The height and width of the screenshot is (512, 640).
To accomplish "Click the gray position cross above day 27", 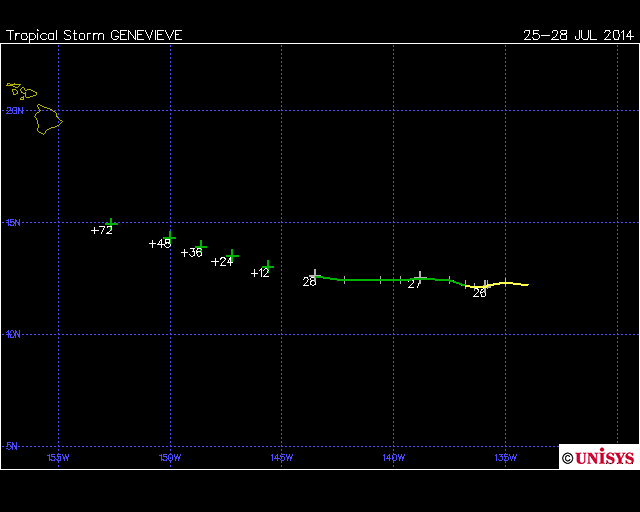I will pyautogui.click(x=420, y=277).
